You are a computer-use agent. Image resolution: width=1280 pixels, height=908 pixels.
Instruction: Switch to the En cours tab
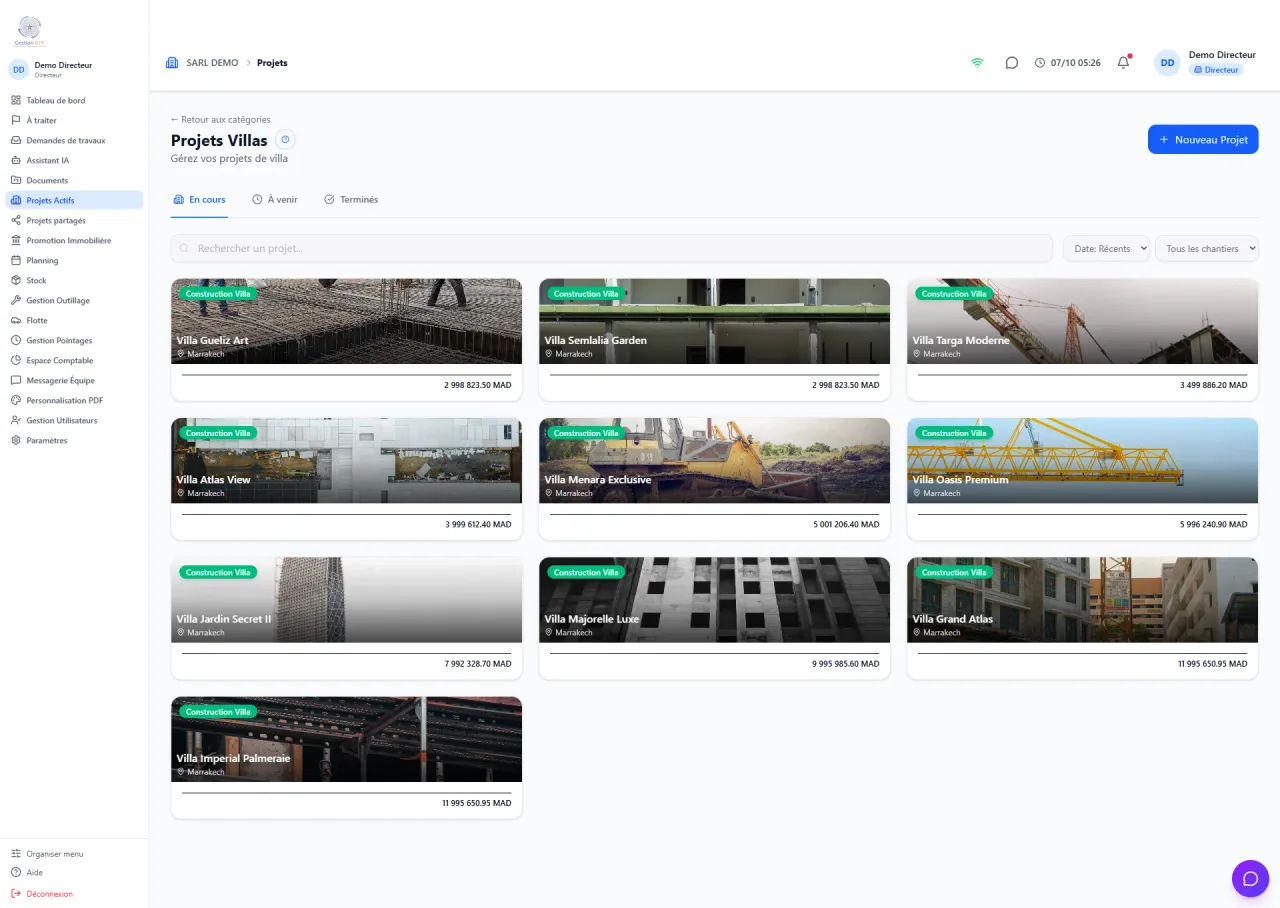coord(199,200)
